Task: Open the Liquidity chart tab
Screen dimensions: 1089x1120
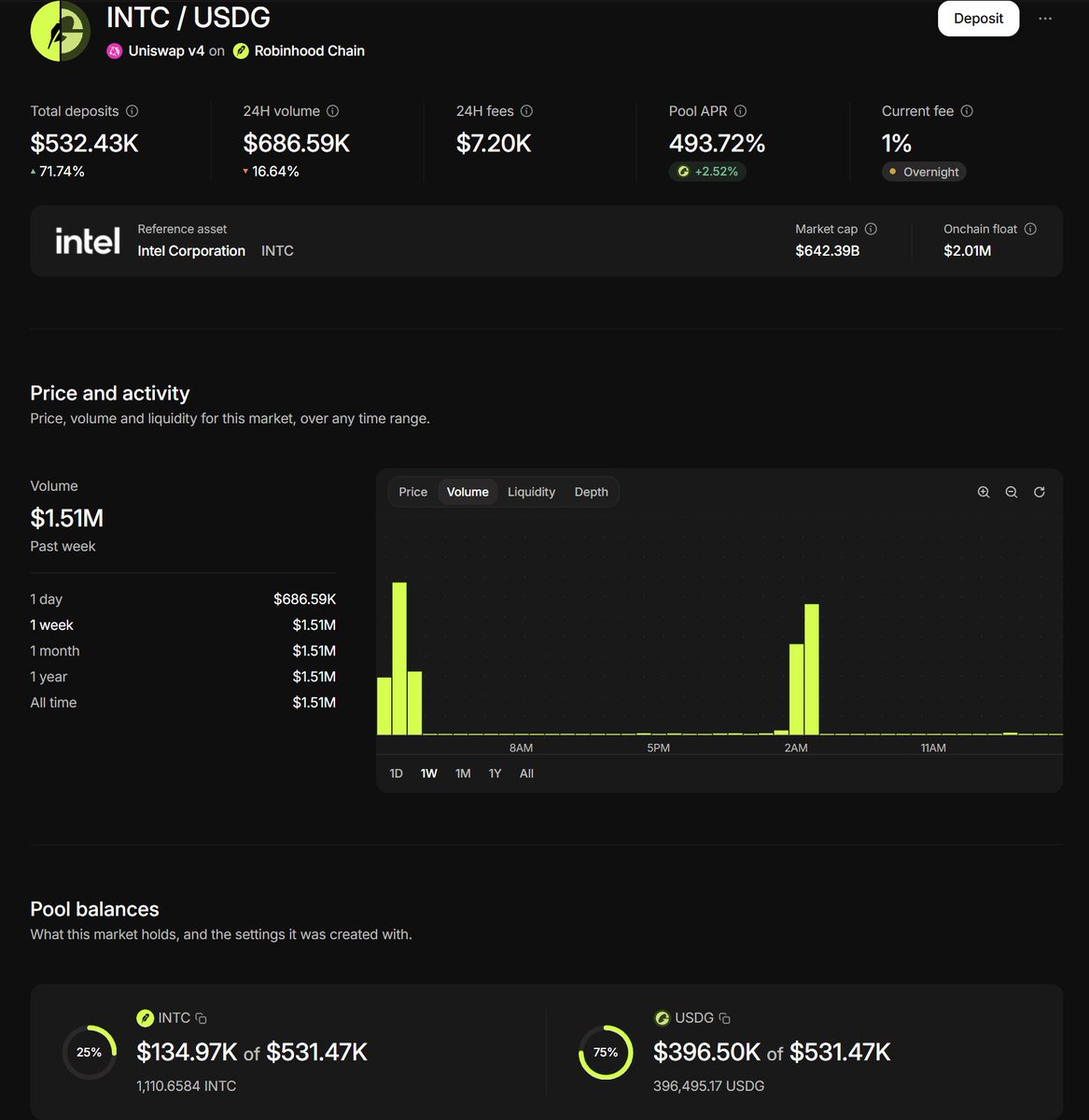Action: tap(531, 492)
